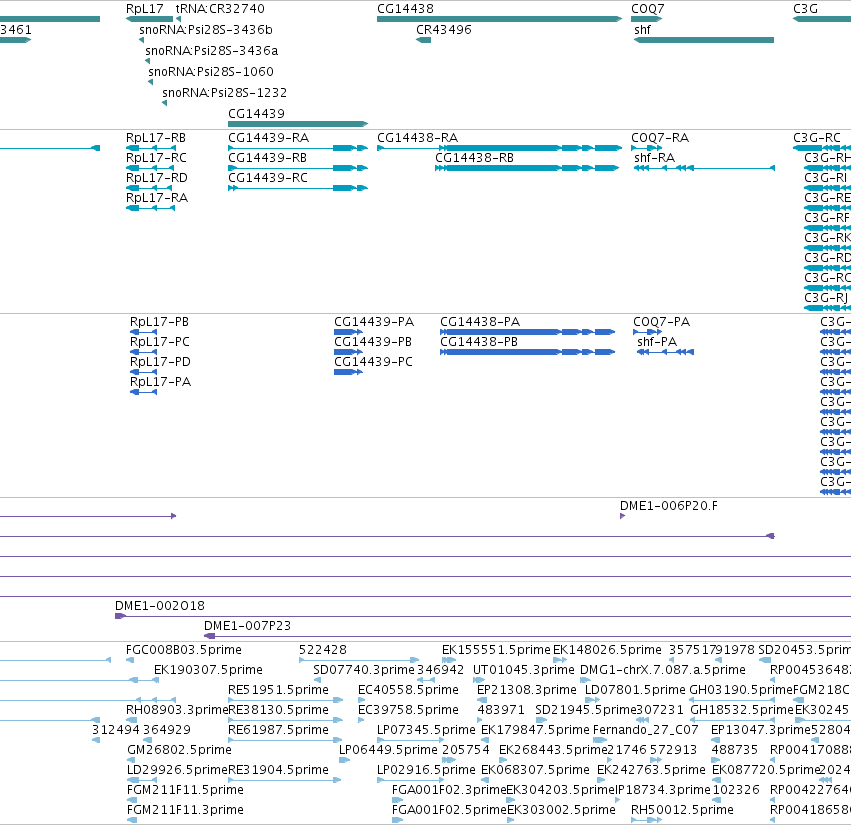Click the RpL17-PB protein label
Viewport: 851px width, 825px height.
coord(160,321)
